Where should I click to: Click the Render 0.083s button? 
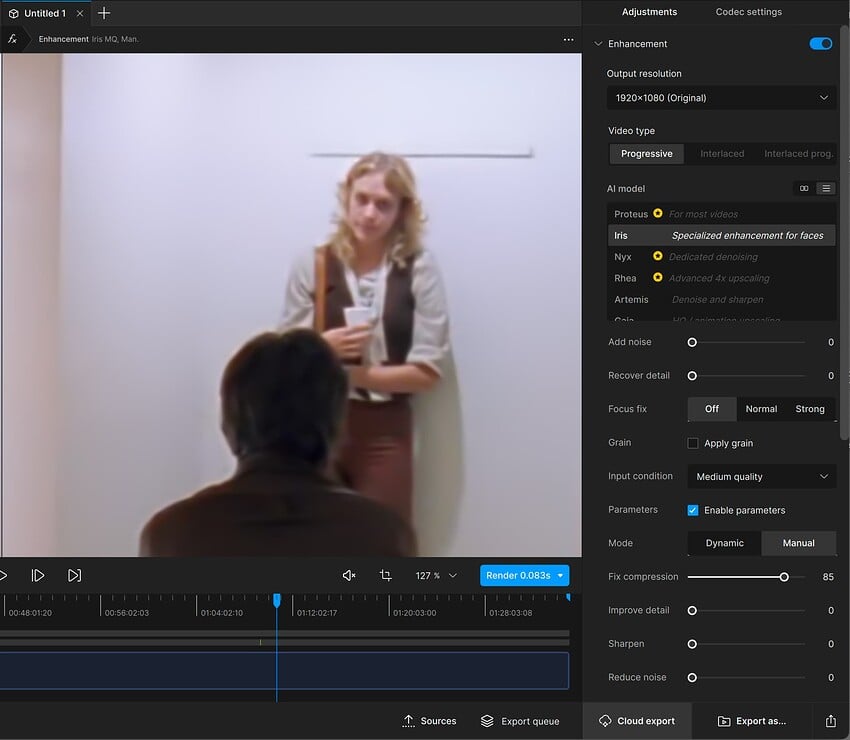click(518, 575)
